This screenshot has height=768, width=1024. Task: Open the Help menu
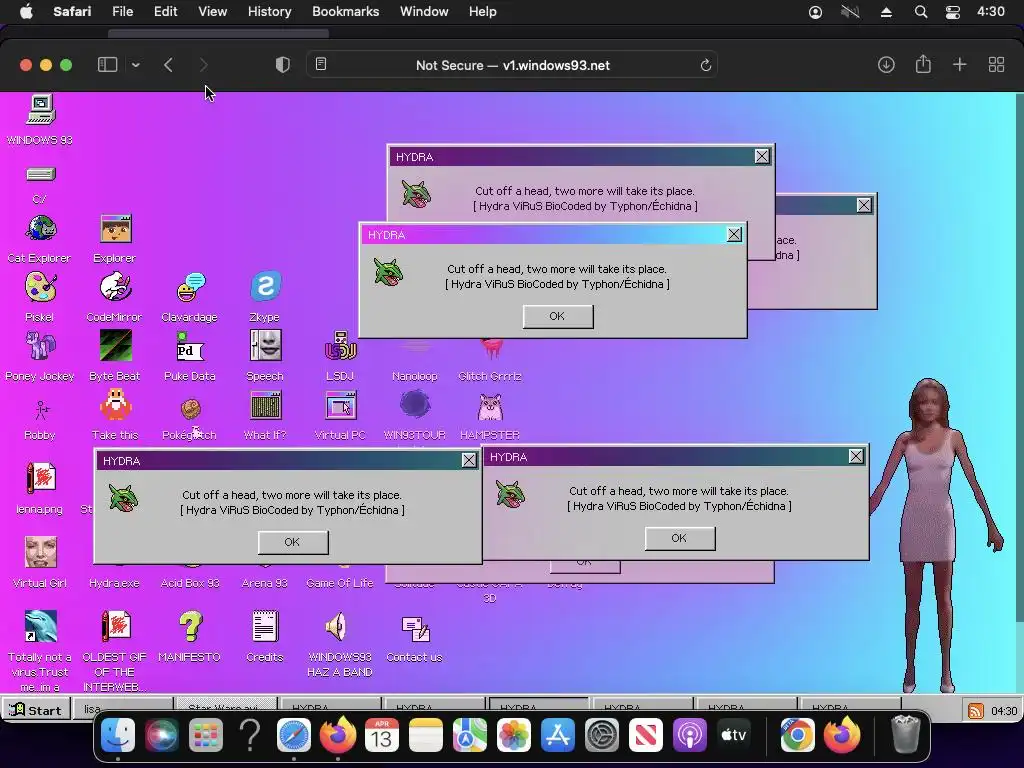point(483,12)
